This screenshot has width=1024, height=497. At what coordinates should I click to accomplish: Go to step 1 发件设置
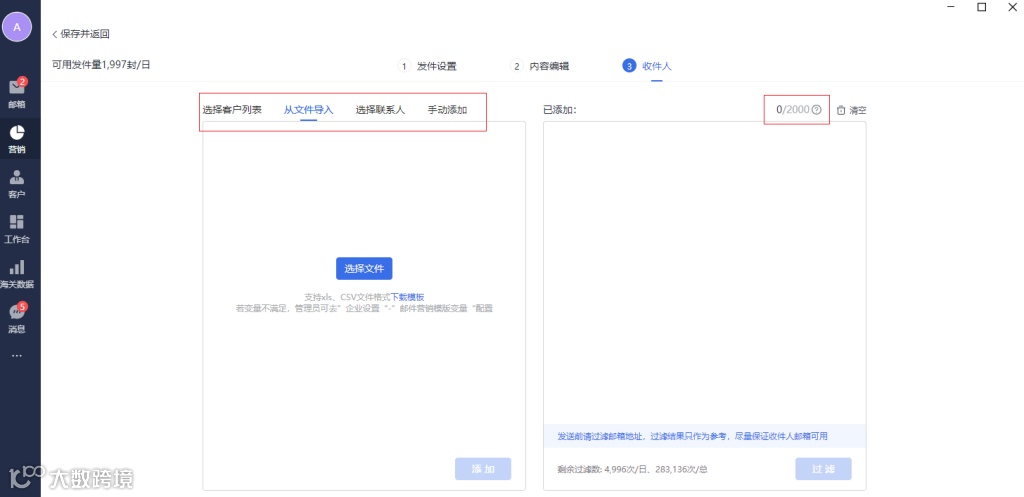pos(427,66)
